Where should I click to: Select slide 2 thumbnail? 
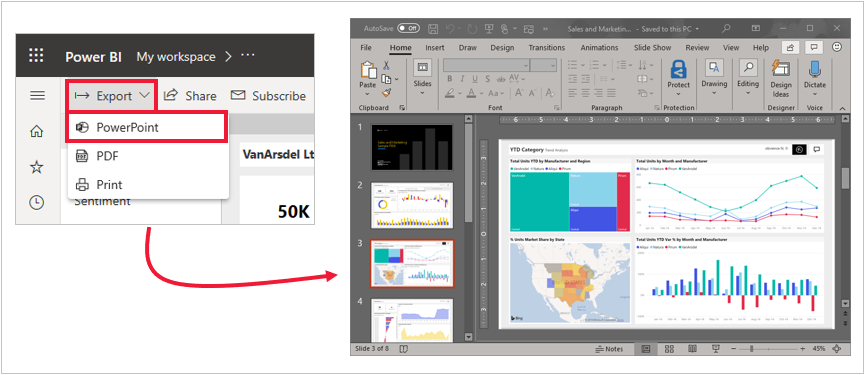pyautogui.click(x=412, y=206)
